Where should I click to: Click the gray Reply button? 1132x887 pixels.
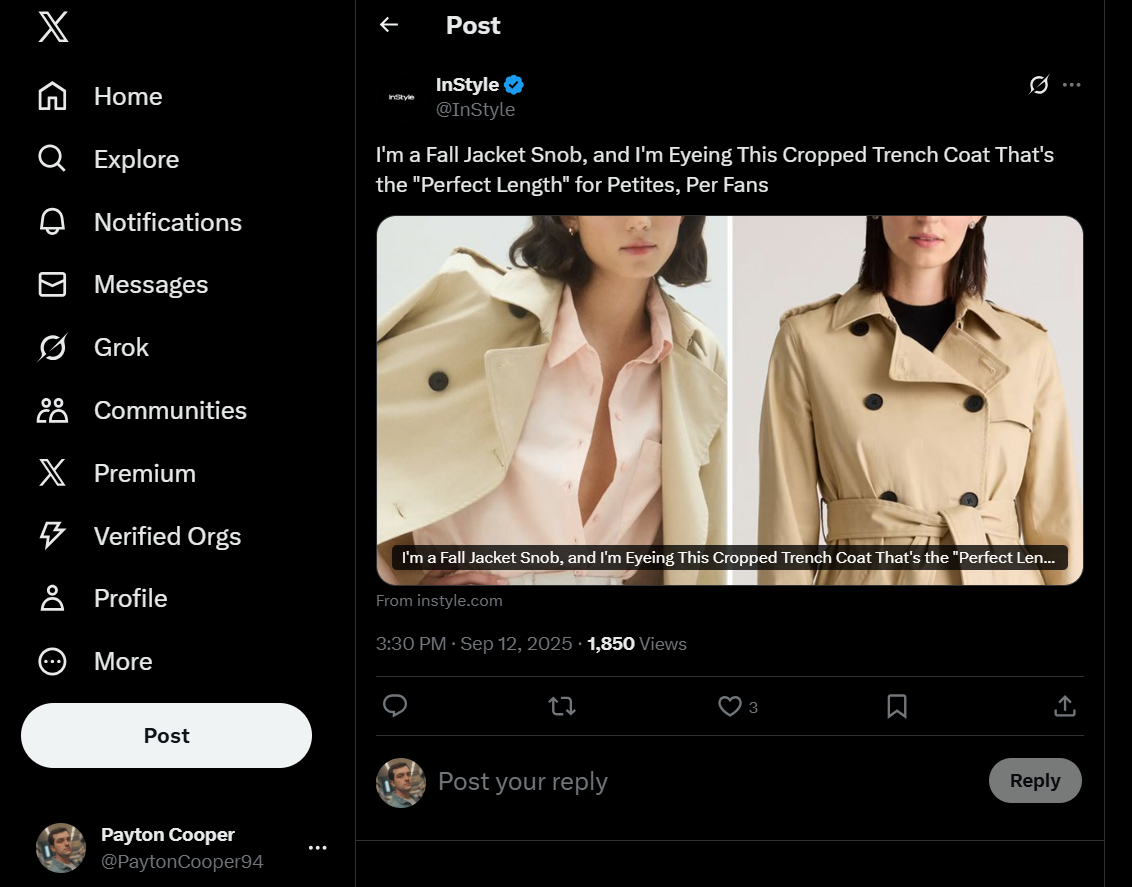1034,781
